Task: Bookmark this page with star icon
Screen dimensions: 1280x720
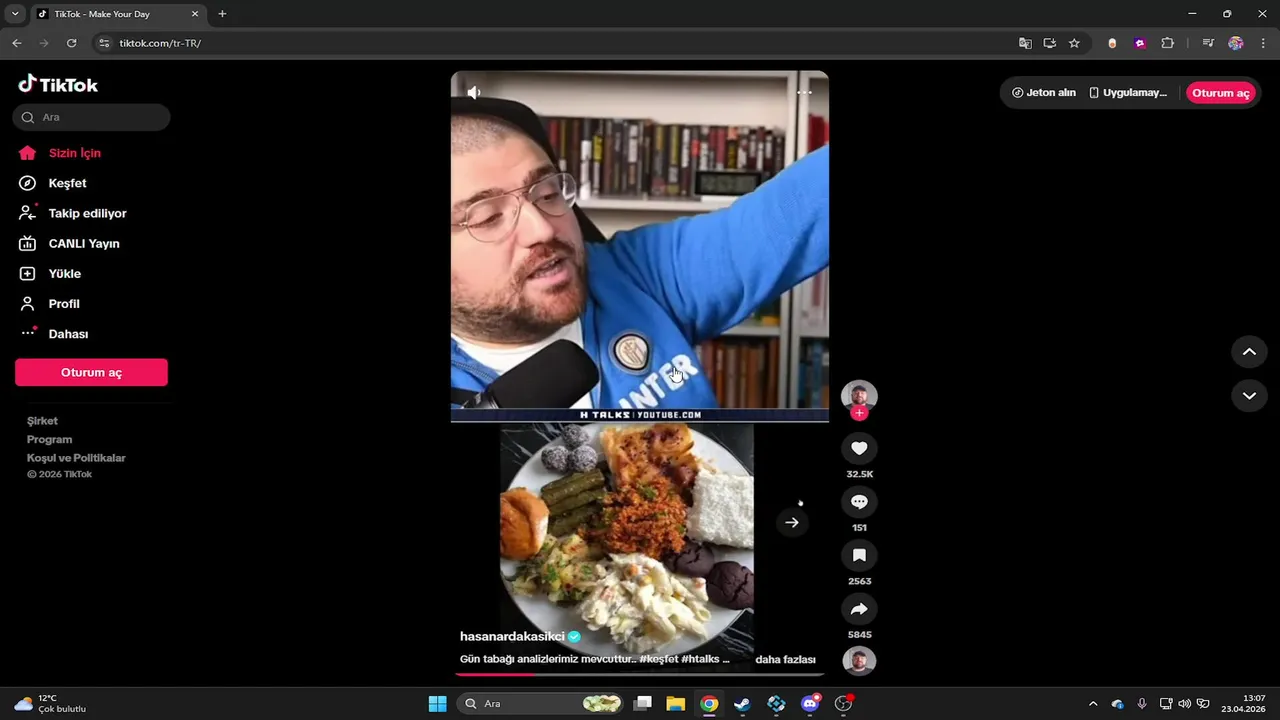Action: [1074, 43]
